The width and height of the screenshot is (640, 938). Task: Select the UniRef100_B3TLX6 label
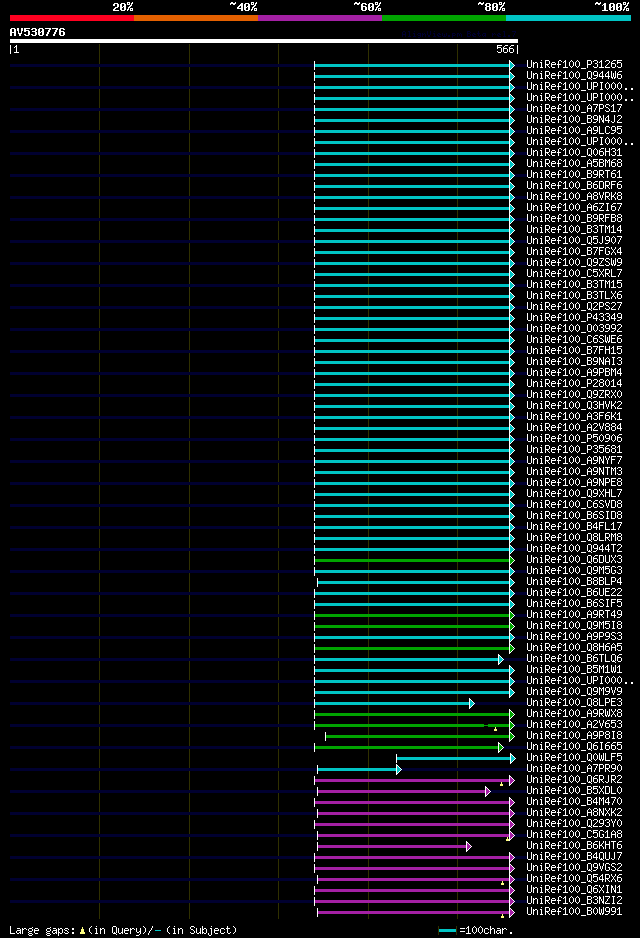574,296
